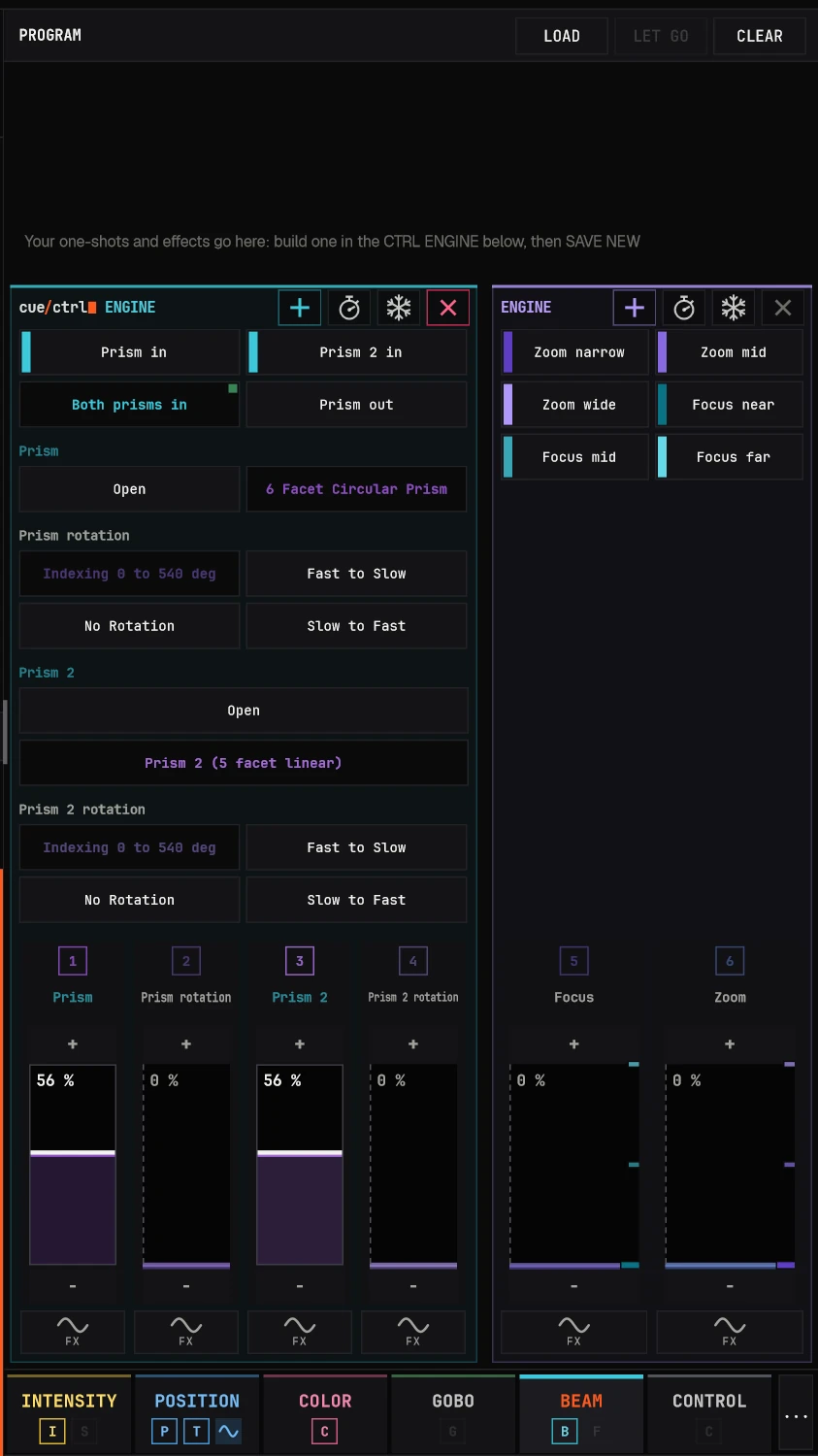Adjust the Focus fader track
The height and width of the screenshot is (1456, 818).
click(x=573, y=1166)
